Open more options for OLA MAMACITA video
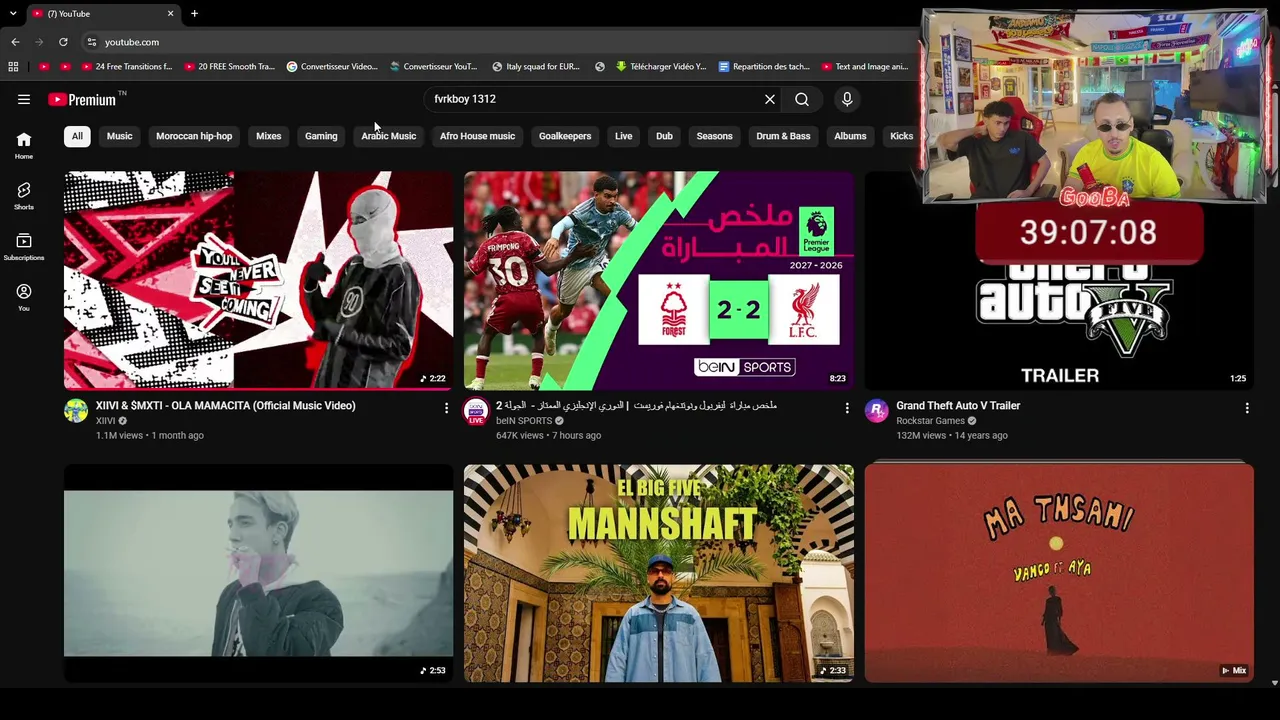Screen dimensions: 1280x720 (446, 408)
